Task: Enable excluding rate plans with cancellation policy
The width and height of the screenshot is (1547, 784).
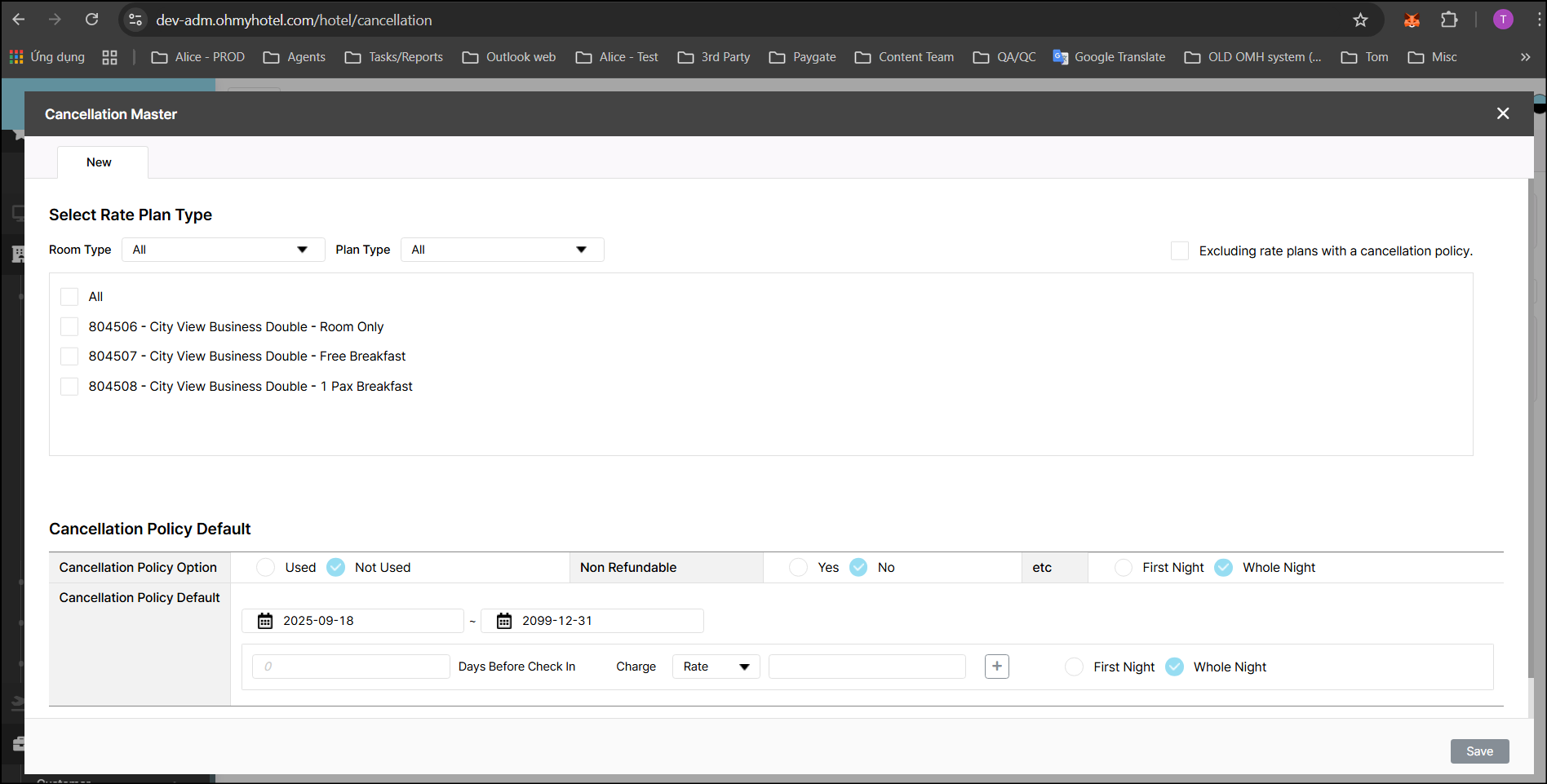Action: pos(1180,250)
